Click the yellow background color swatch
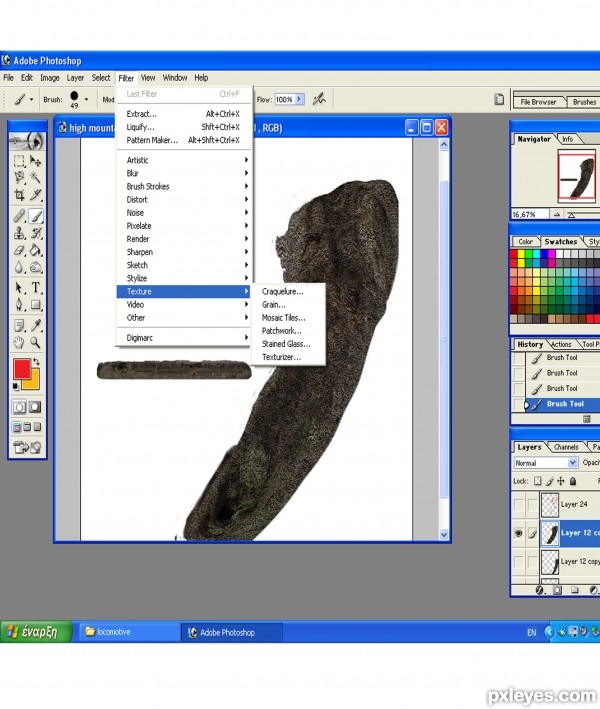The width and height of the screenshot is (600, 709). 34,382
